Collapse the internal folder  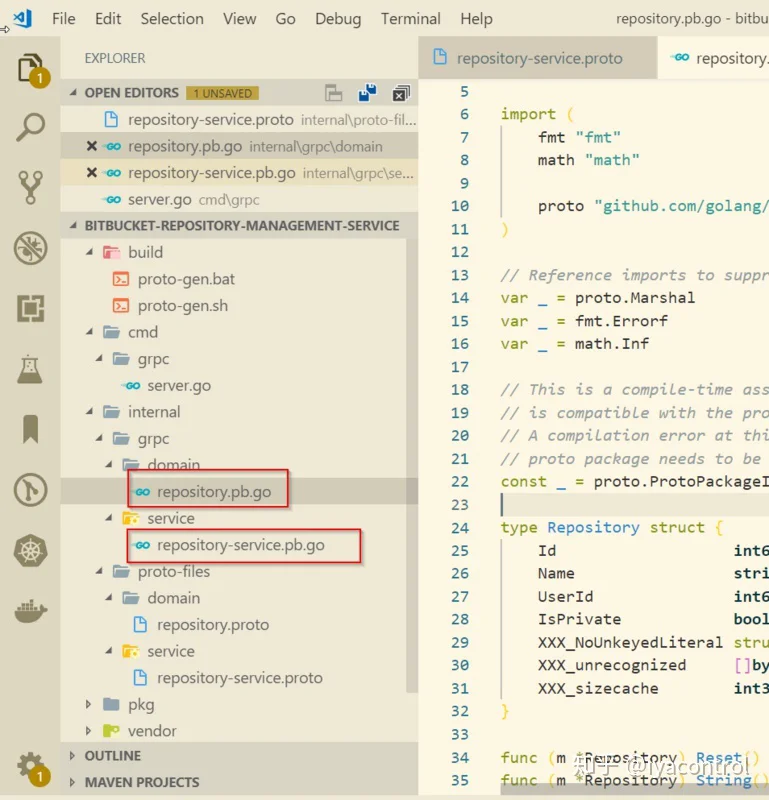point(90,412)
